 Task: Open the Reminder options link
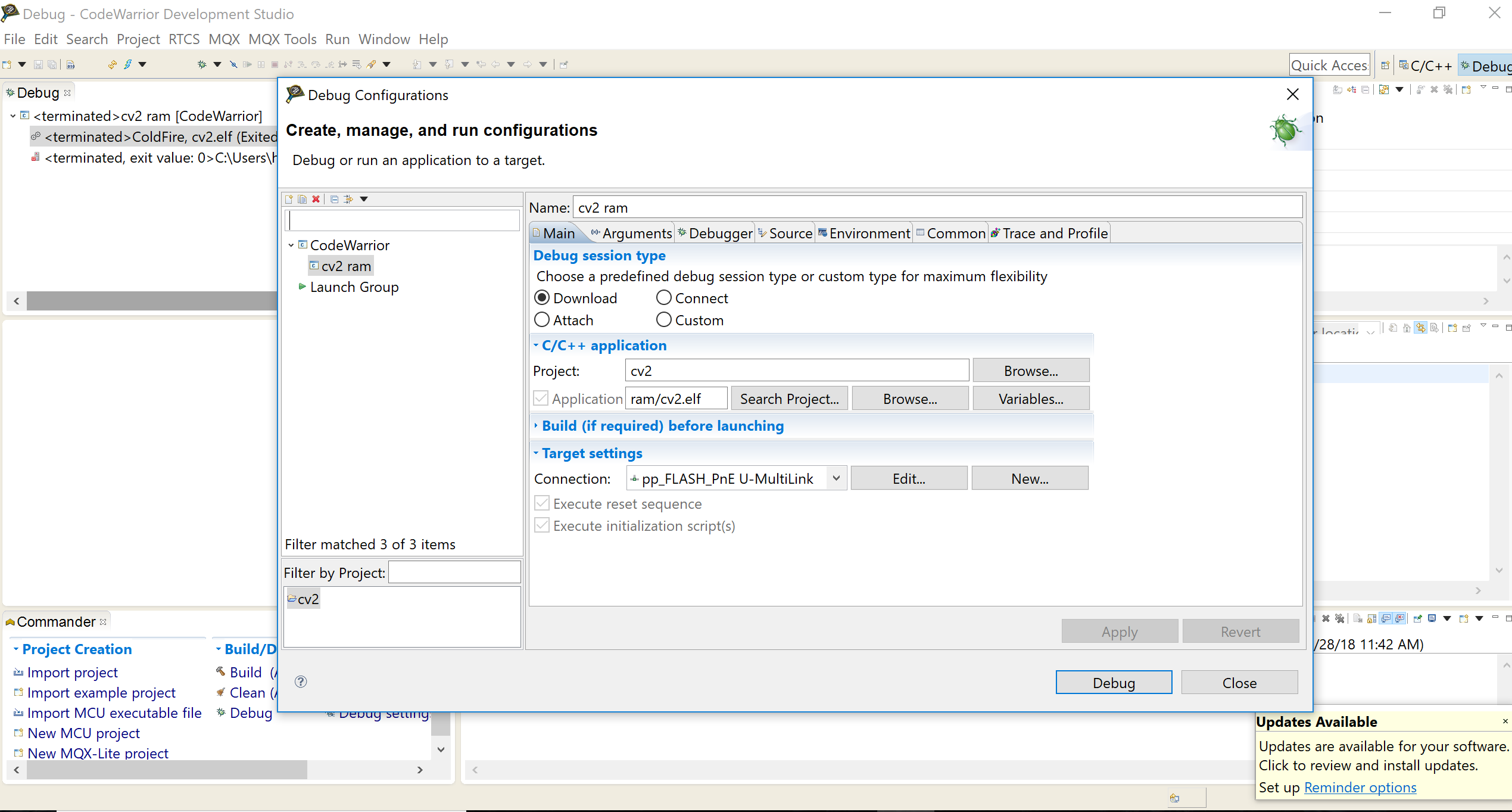point(1360,788)
